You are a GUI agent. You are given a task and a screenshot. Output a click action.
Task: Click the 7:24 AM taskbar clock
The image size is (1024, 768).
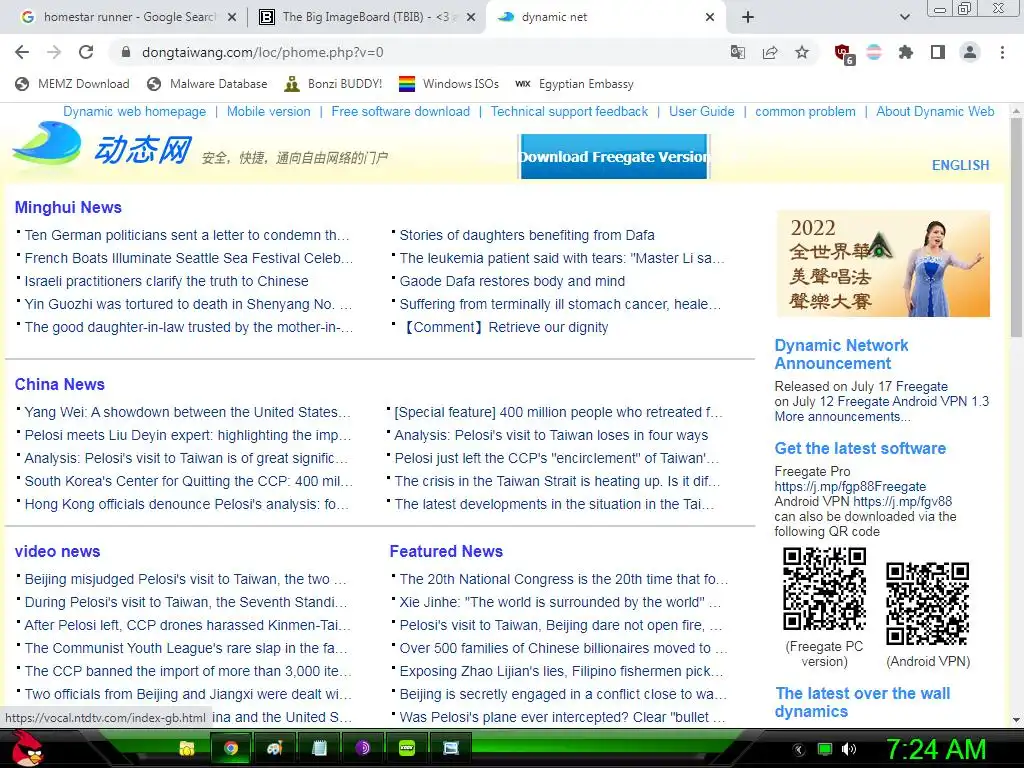936,750
